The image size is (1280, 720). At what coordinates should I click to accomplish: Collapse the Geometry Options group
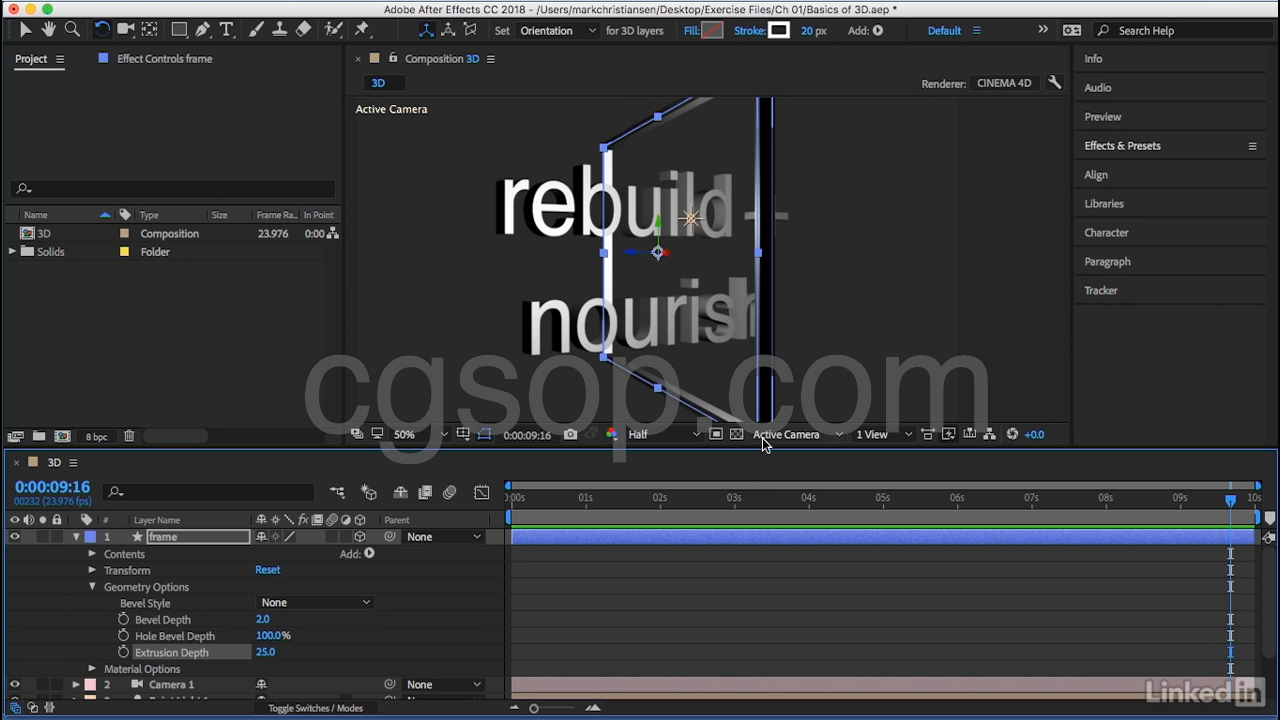(92, 587)
